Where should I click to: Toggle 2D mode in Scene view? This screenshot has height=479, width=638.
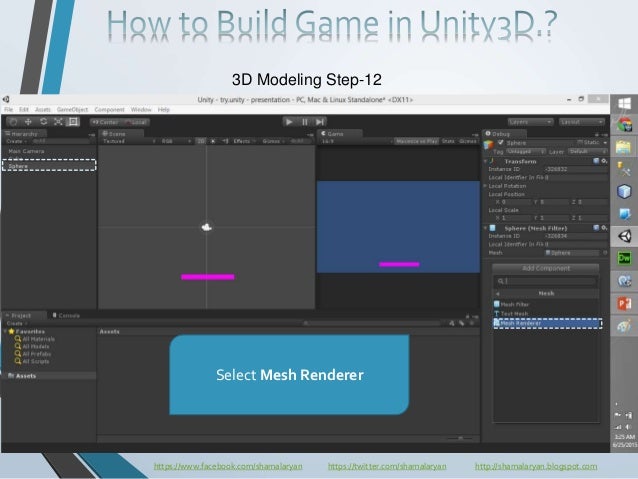point(201,141)
